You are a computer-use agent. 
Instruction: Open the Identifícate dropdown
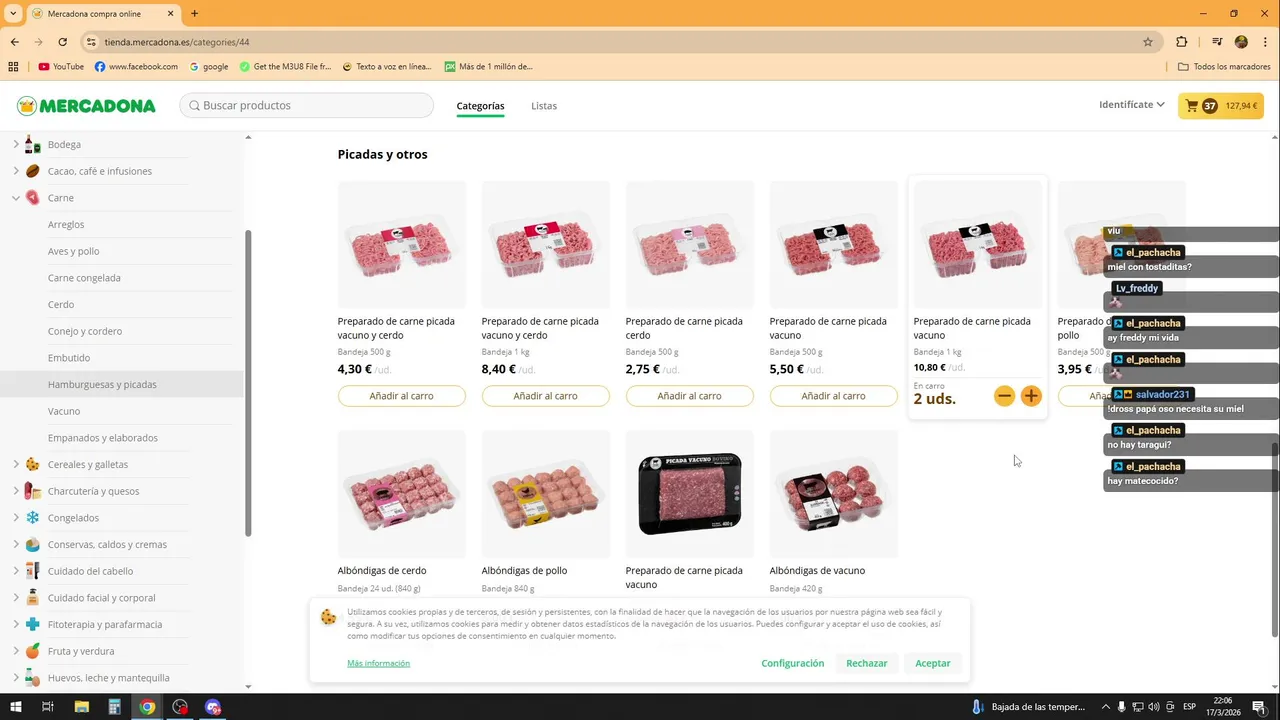pyautogui.click(x=1131, y=105)
